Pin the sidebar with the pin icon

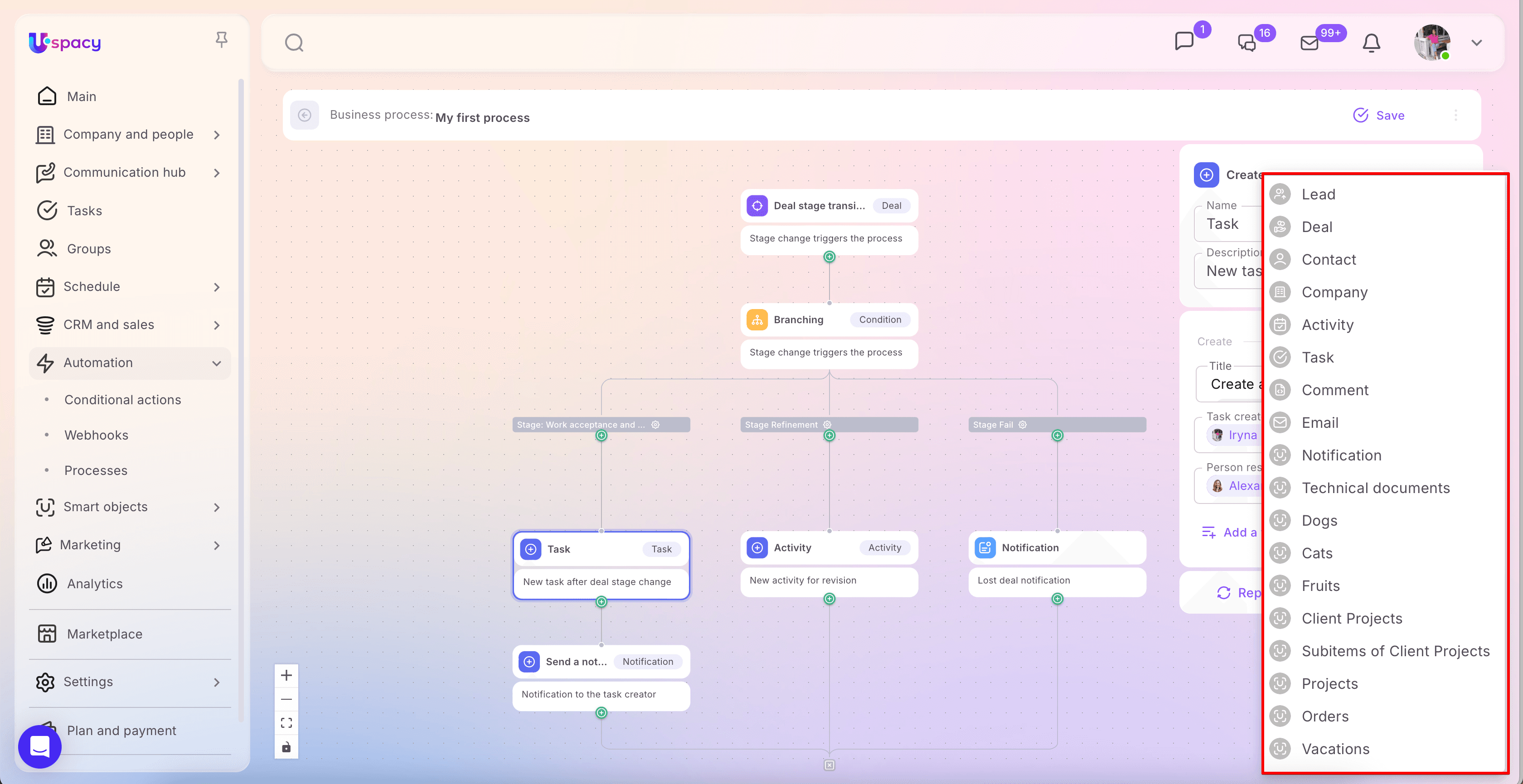pyautogui.click(x=221, y=39)
